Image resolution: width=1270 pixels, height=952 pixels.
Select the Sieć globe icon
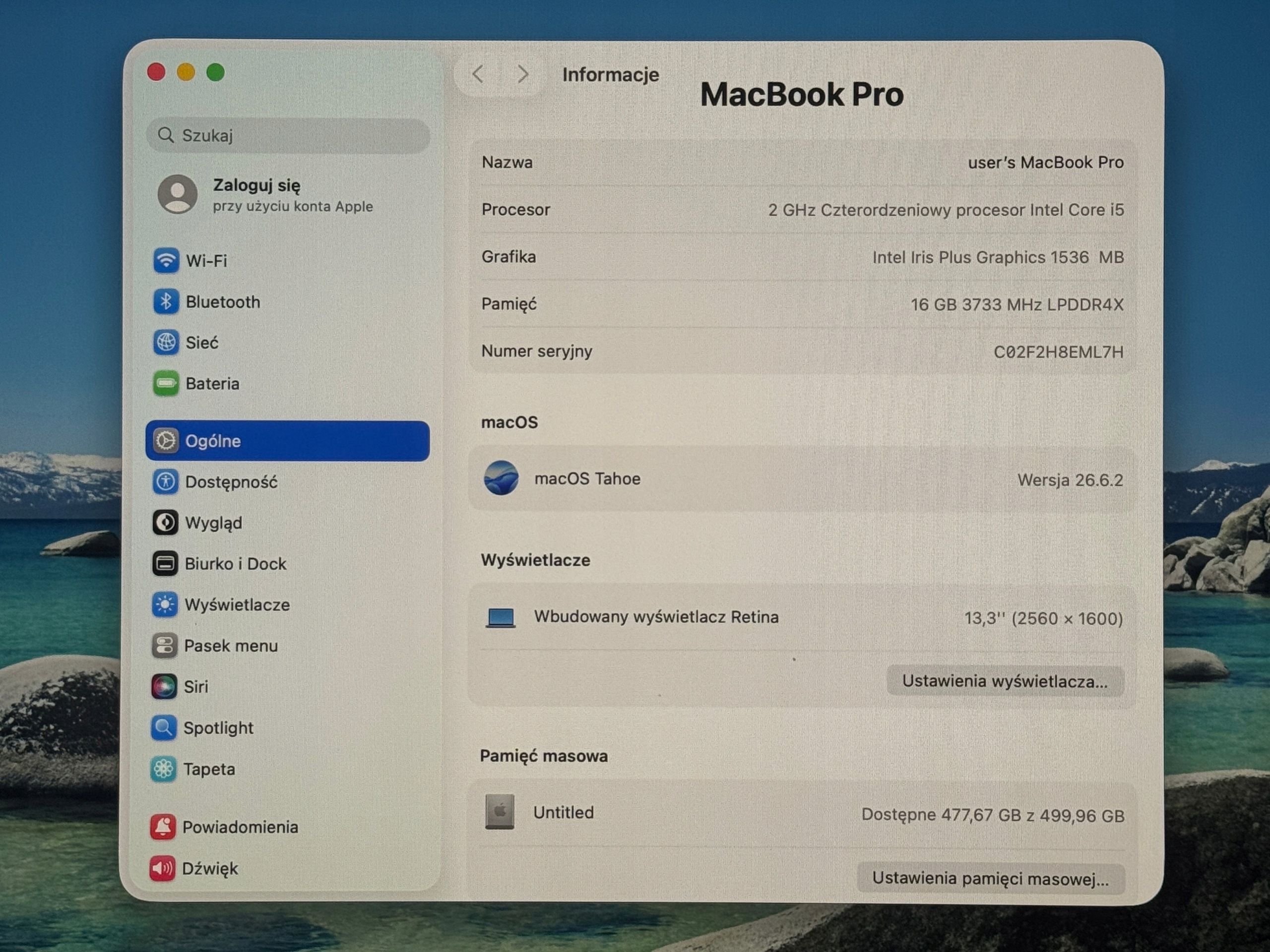tap(166, 343)
